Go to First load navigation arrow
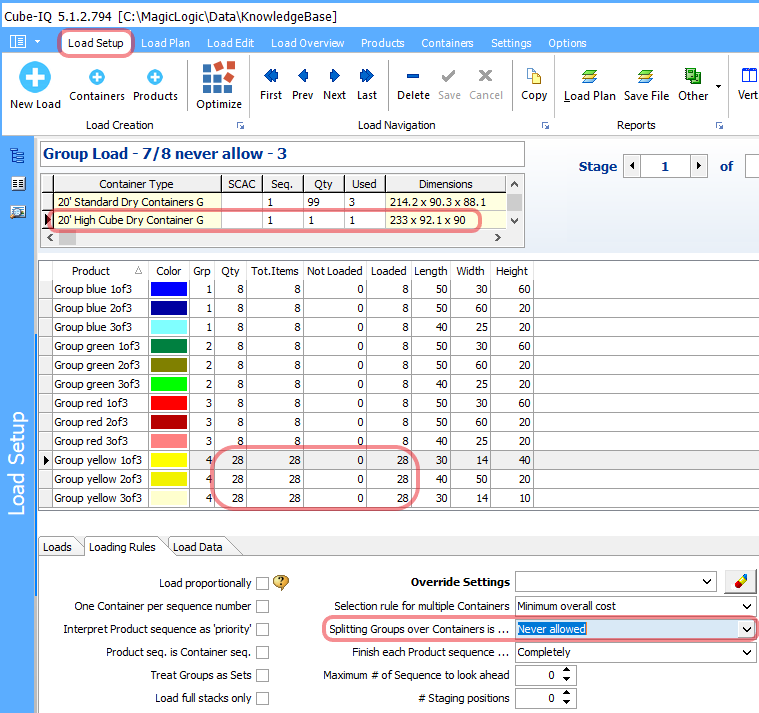The image size is (759, 713). pos(271,77)
